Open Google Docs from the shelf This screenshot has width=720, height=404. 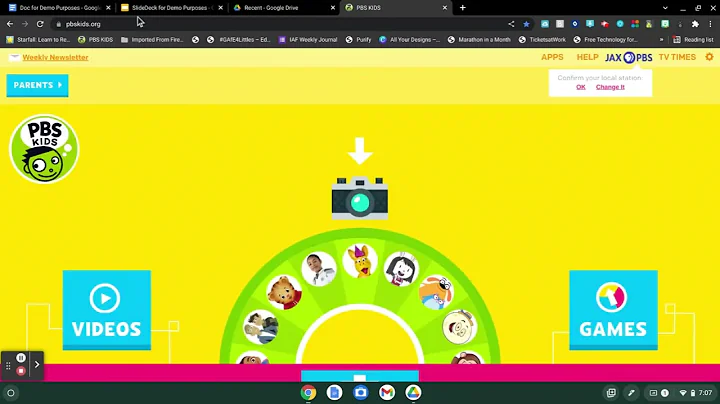[334, 393]
